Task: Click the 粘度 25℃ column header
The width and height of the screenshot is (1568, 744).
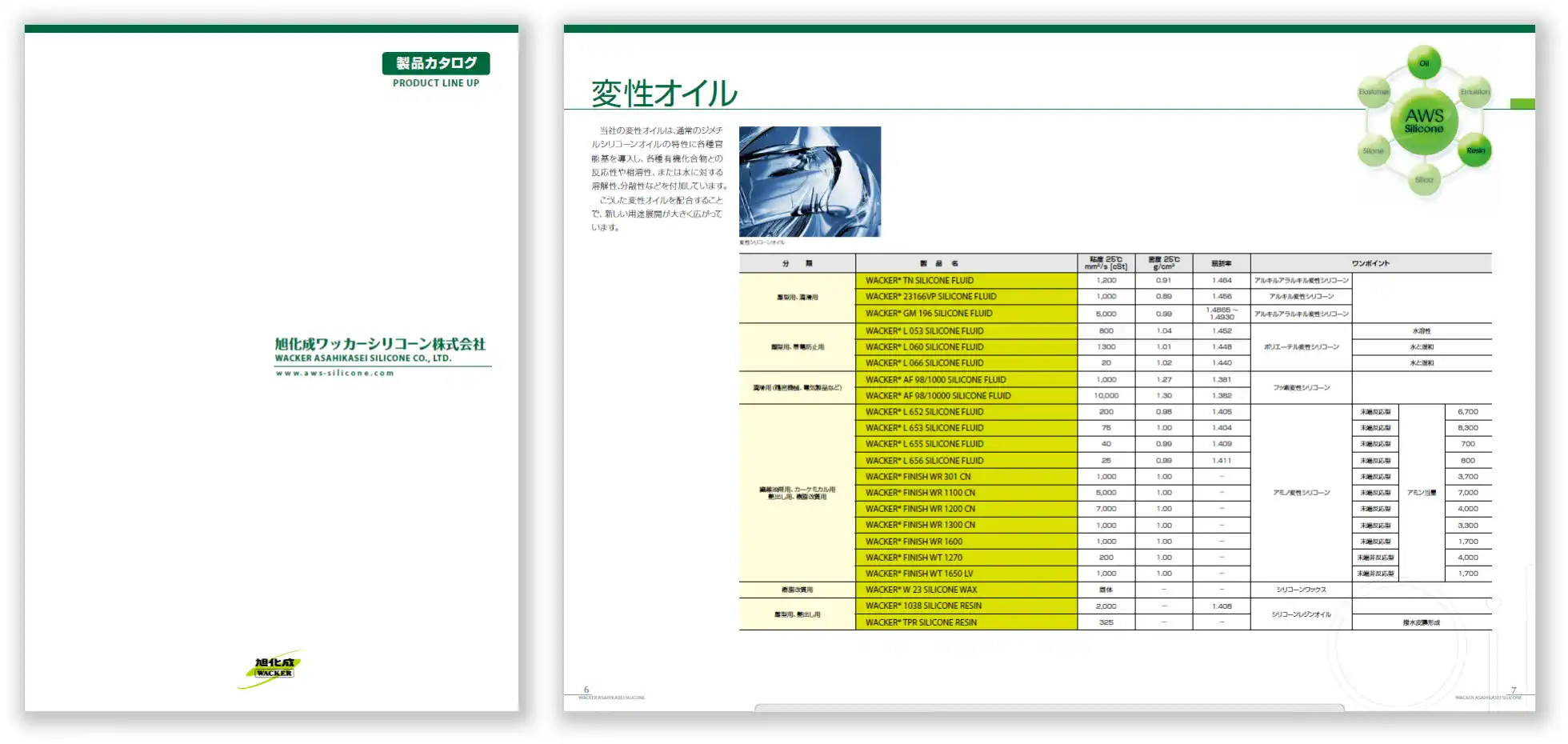Action: [x=1106, y=263]
